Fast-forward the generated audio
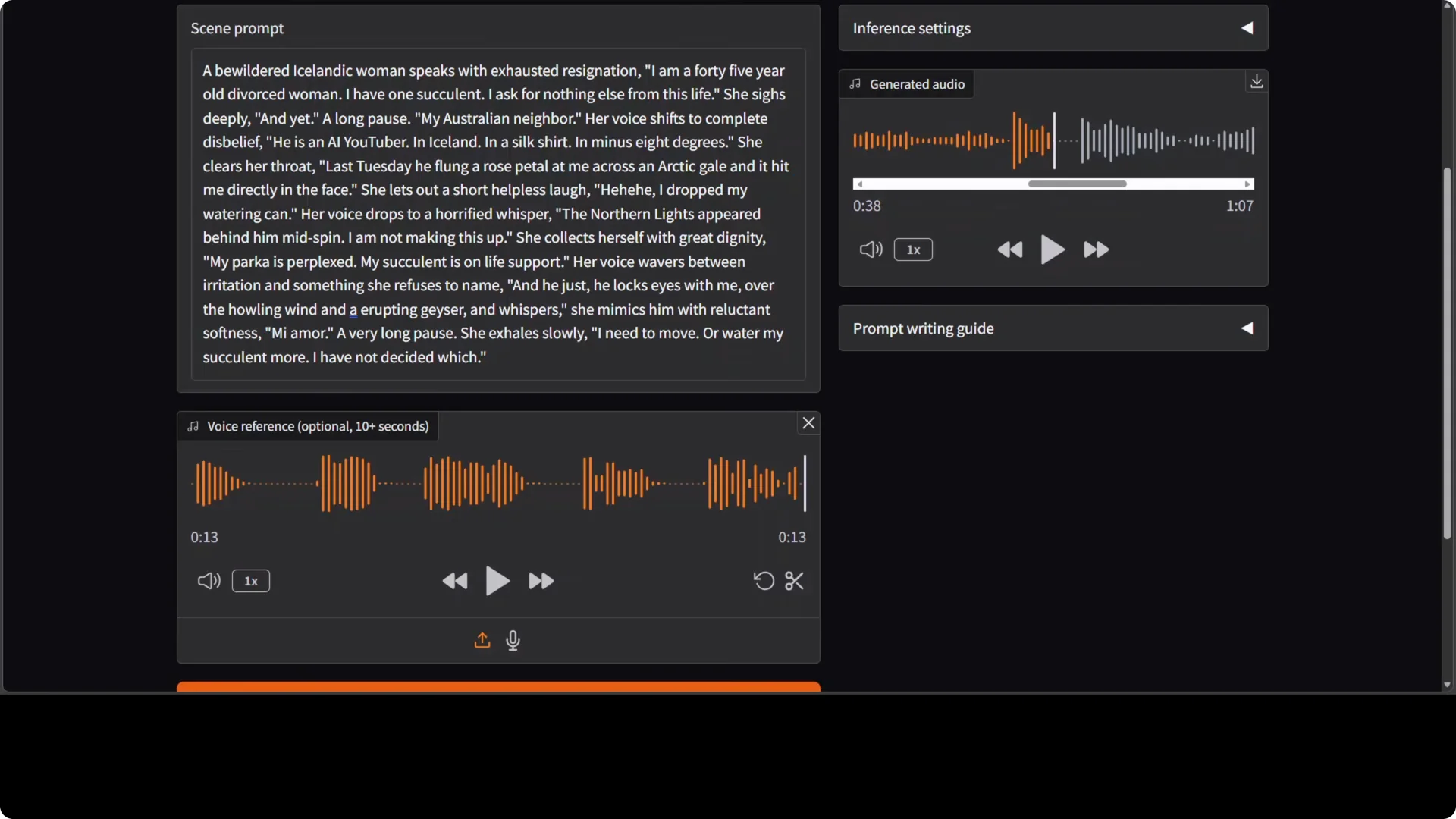Viewport: 1456px width, 819px height. pyautogui.click(x=1096, y=249)
